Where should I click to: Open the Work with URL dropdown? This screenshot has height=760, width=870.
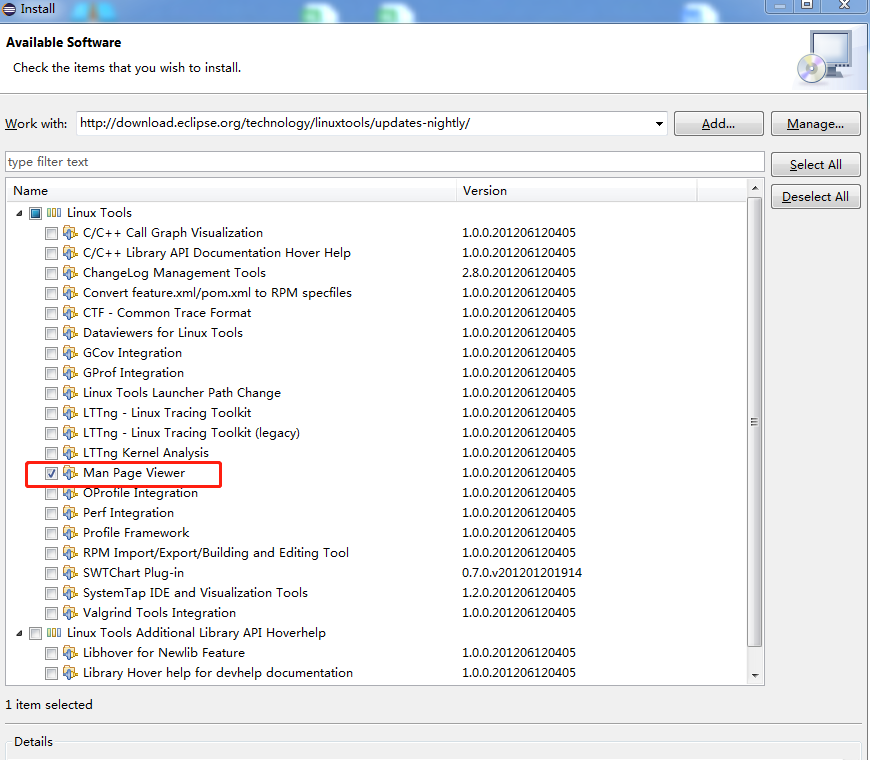659,123
